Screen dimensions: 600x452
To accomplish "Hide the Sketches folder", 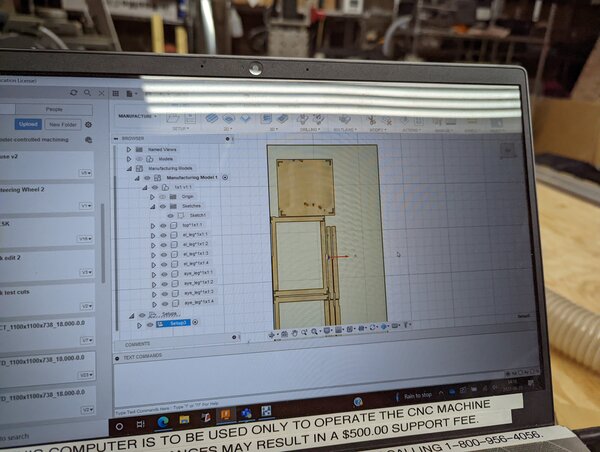I will [x=163, y=206].
